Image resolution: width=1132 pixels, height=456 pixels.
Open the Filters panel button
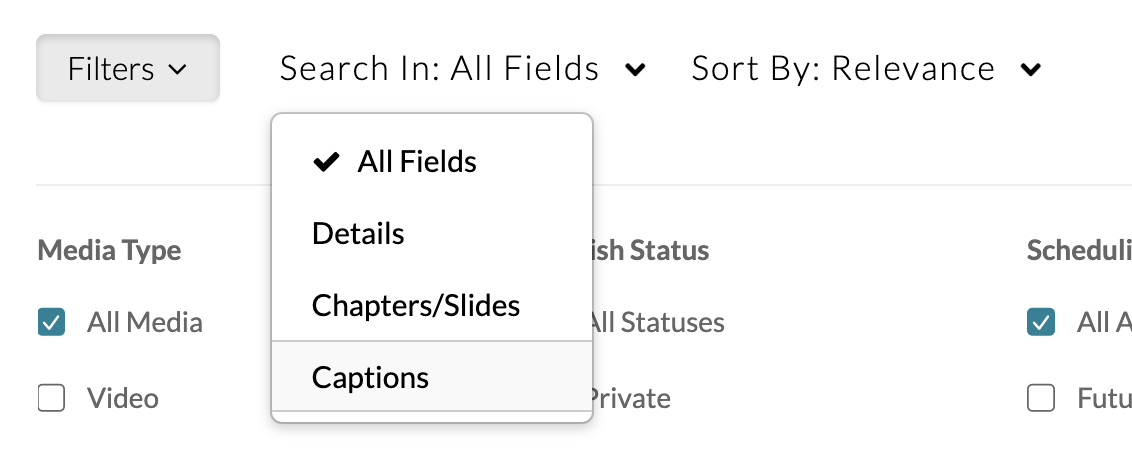click(127, 68)
